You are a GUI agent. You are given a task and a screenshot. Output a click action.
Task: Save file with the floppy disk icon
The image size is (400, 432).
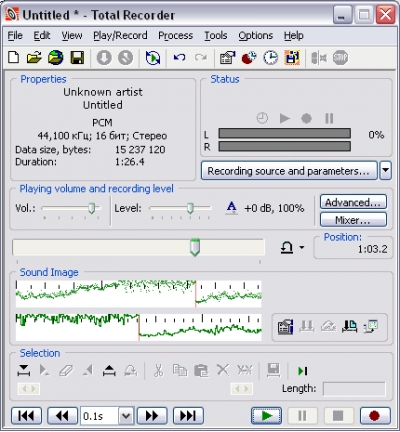[x=77, y=58]
